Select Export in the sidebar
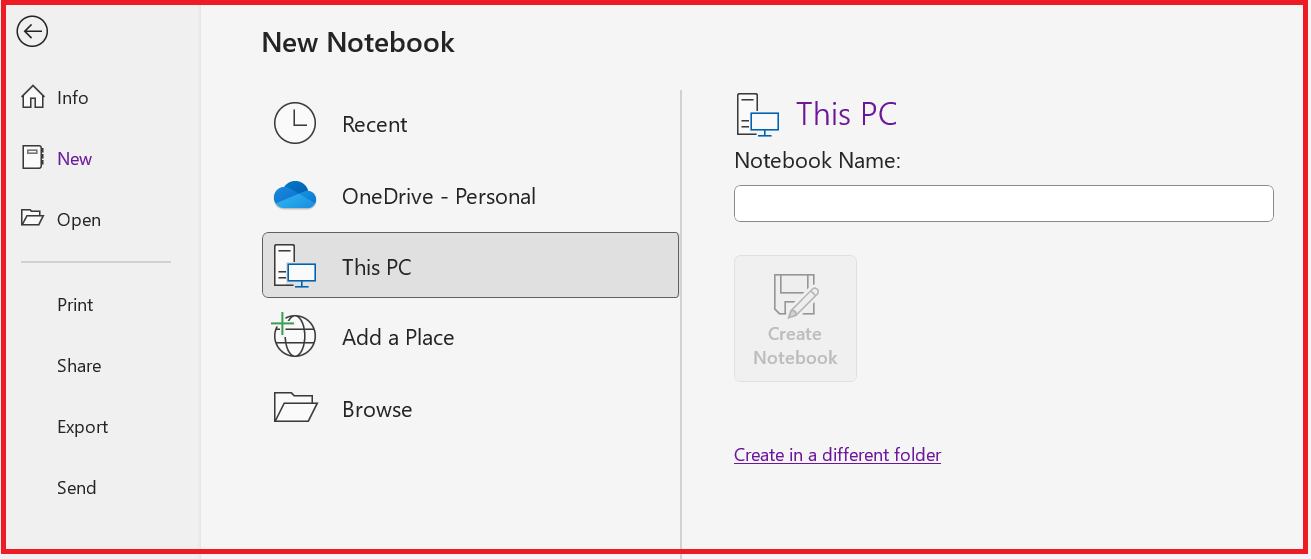The width and height of the screenshot is (1311, 559). tap(82, 427)
